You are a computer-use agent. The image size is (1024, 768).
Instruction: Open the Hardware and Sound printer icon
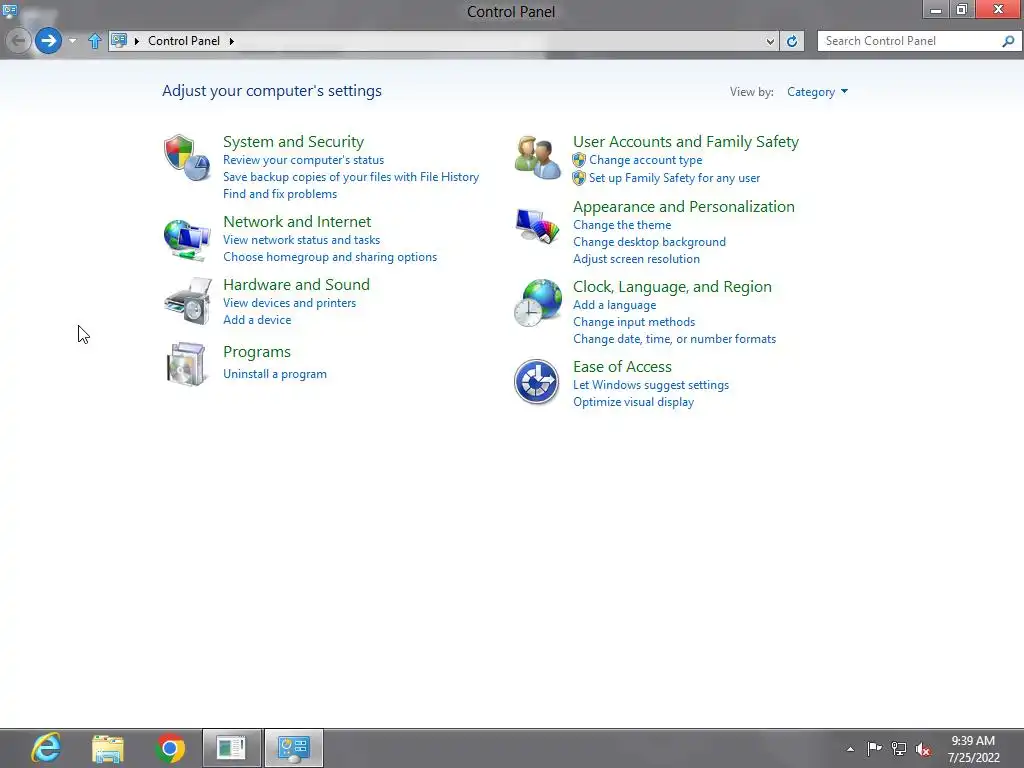(x=188, y=301)
